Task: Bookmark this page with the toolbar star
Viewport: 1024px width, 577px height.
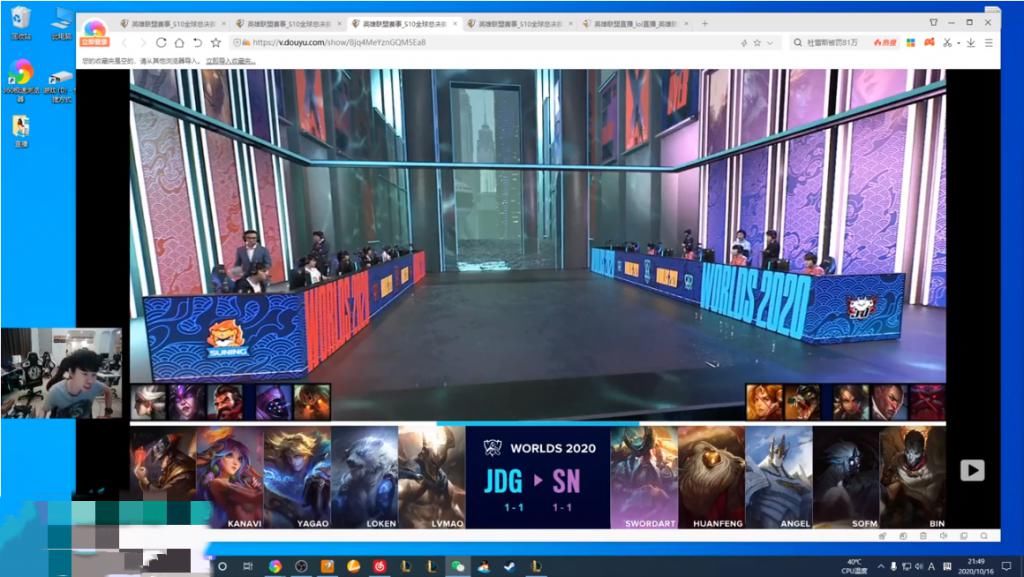Action: 216,42
